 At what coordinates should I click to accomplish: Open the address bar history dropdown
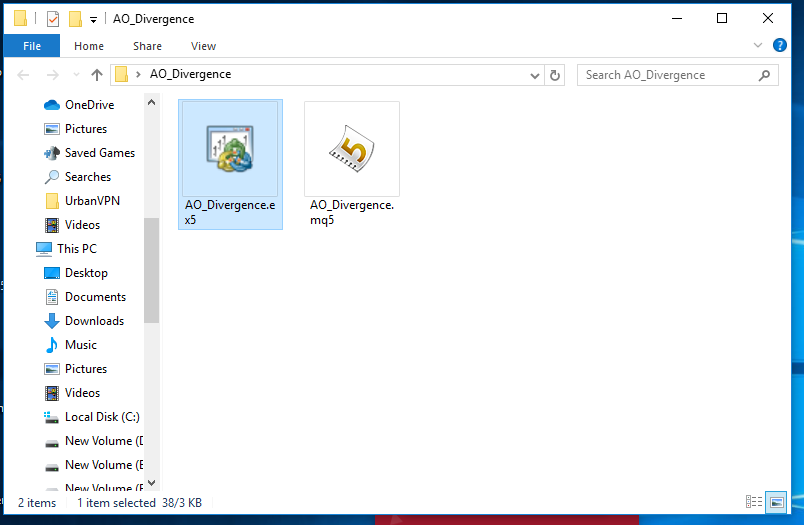(x=535, y=75)
